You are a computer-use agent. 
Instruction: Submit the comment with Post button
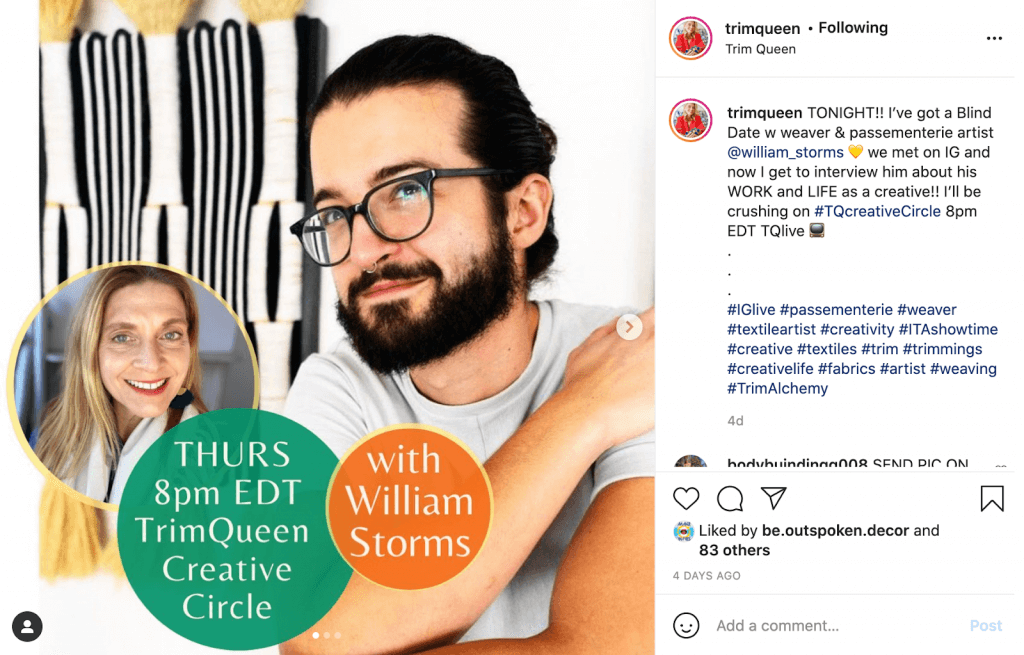(x=985, y=626)
